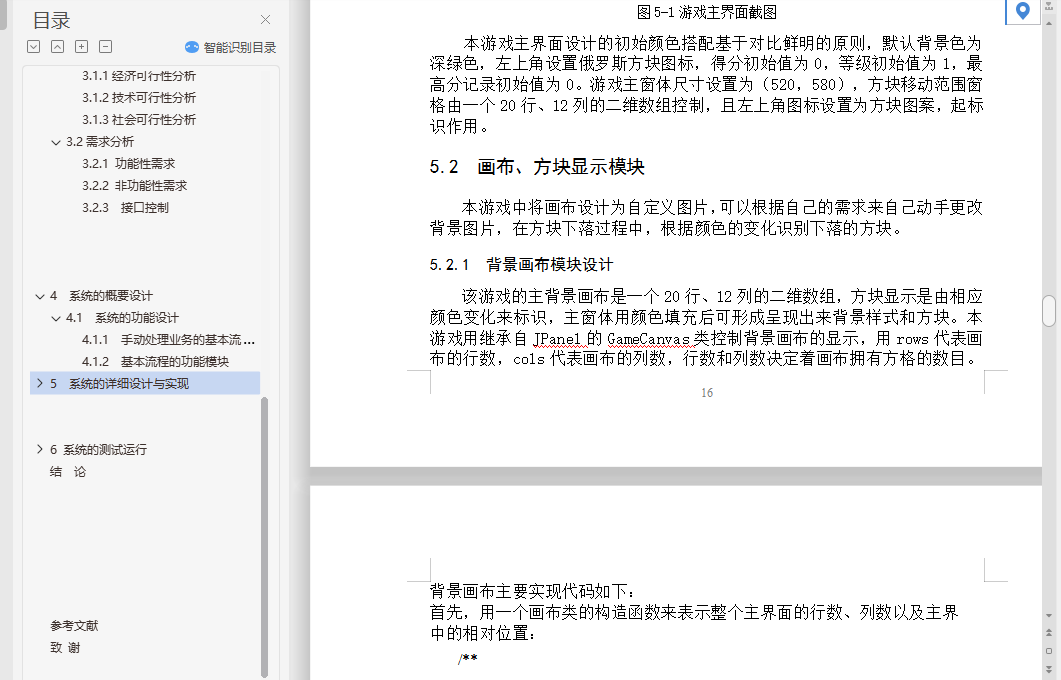Click the next page double-down arrow

1049,668
